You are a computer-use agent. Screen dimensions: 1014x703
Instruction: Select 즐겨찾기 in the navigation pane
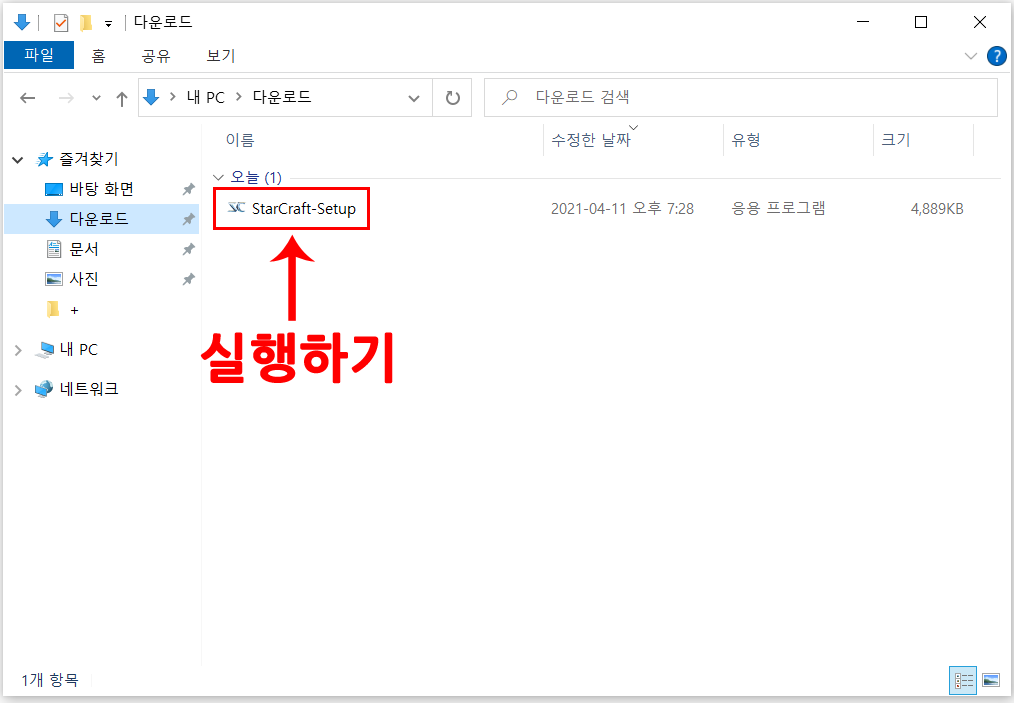tap(89, 158)
